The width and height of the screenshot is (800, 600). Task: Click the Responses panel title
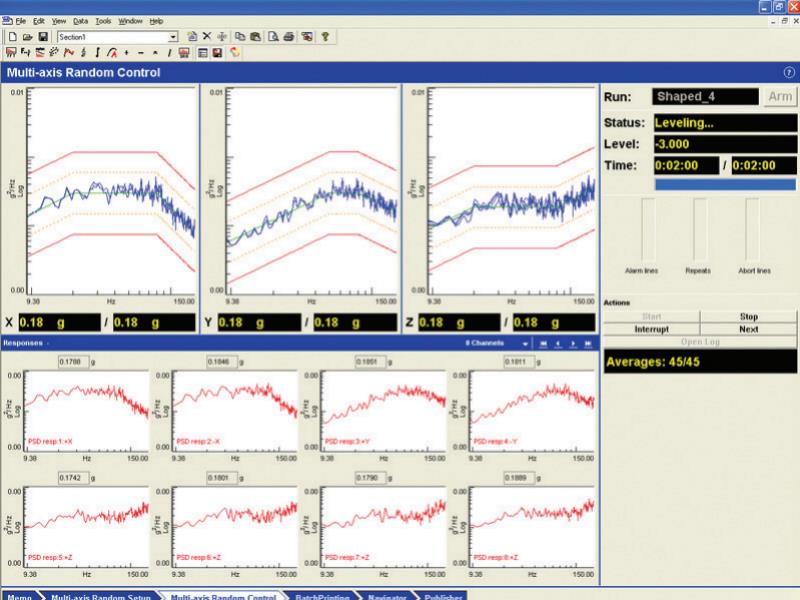(23, 343)
